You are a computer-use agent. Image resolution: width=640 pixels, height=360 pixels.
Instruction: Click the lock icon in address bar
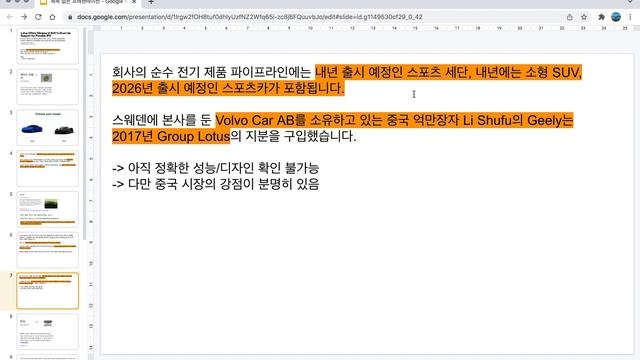pyautogui.click(x=70, y=17)
